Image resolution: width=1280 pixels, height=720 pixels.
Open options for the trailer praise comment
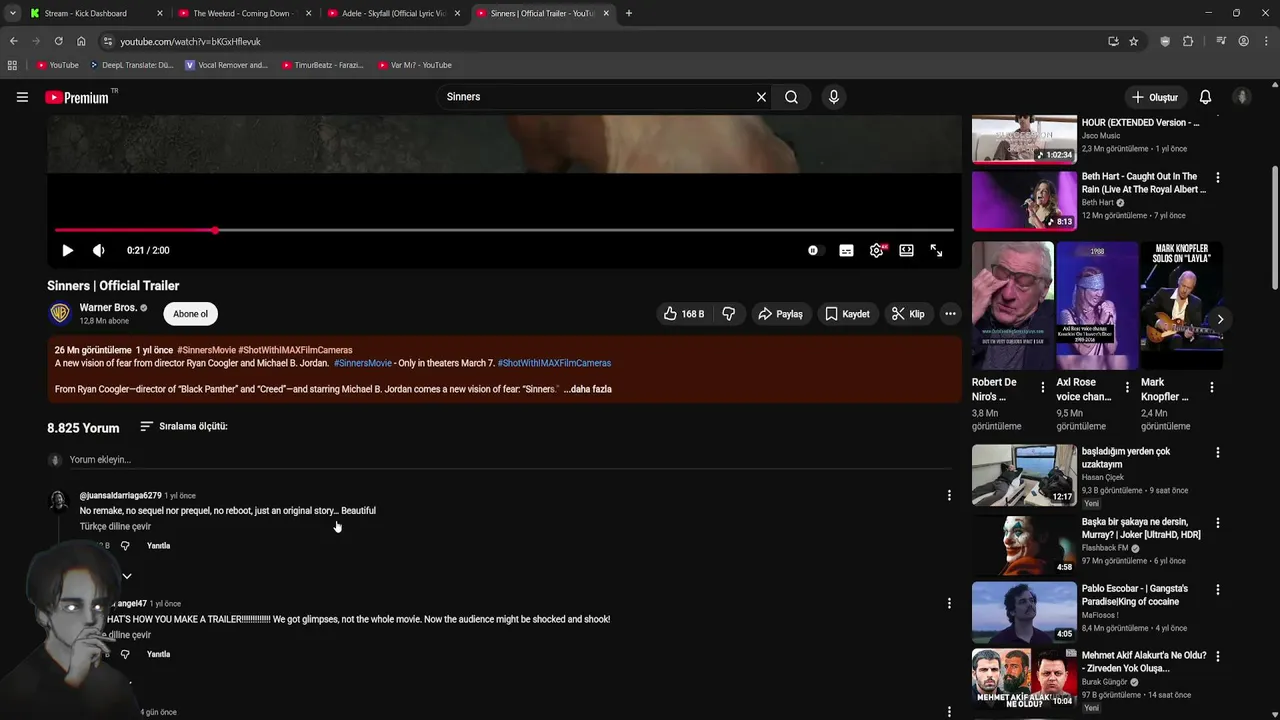click(949, 603)
